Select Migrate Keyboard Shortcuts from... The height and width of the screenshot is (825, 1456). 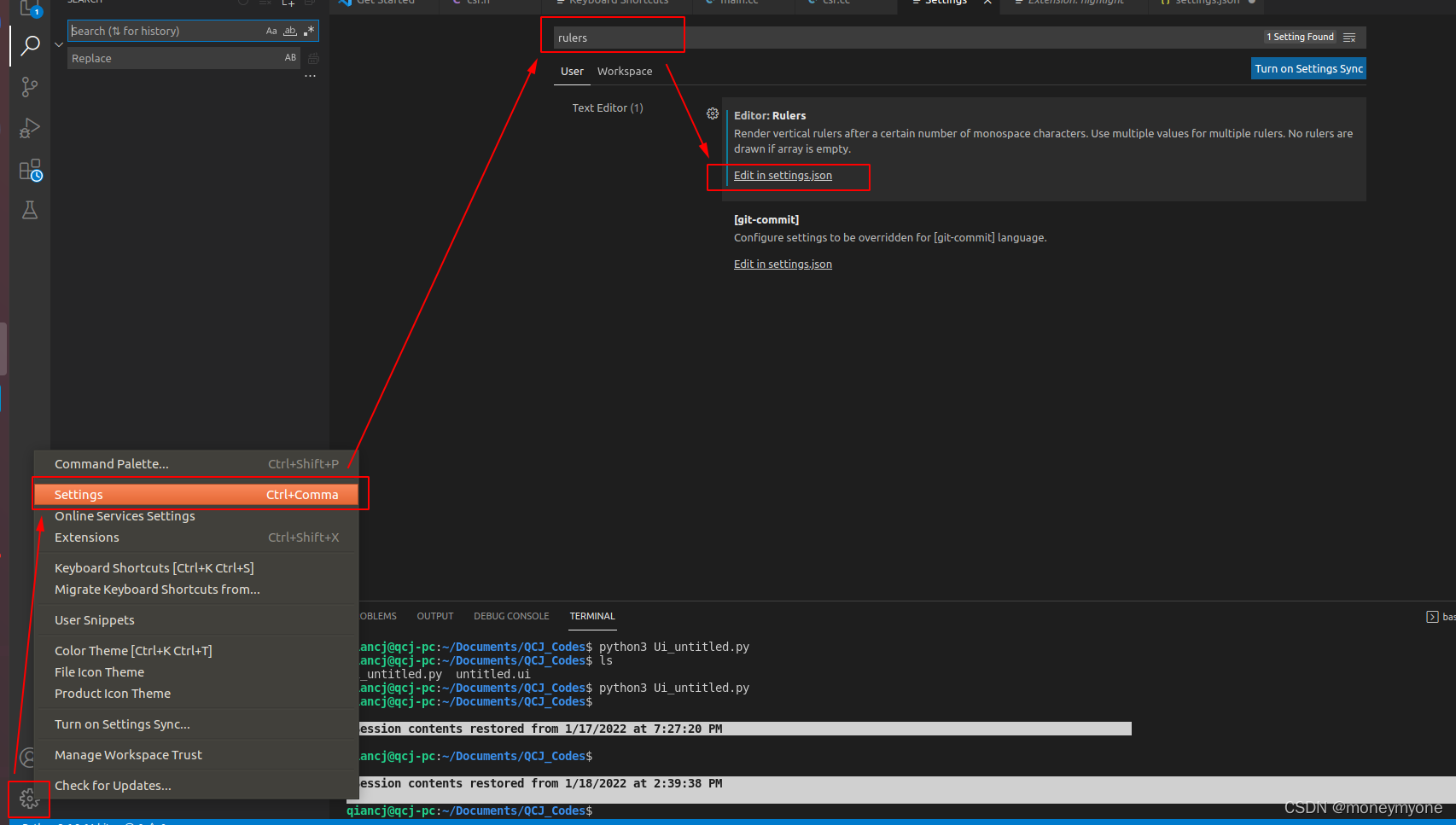[196, 590]
